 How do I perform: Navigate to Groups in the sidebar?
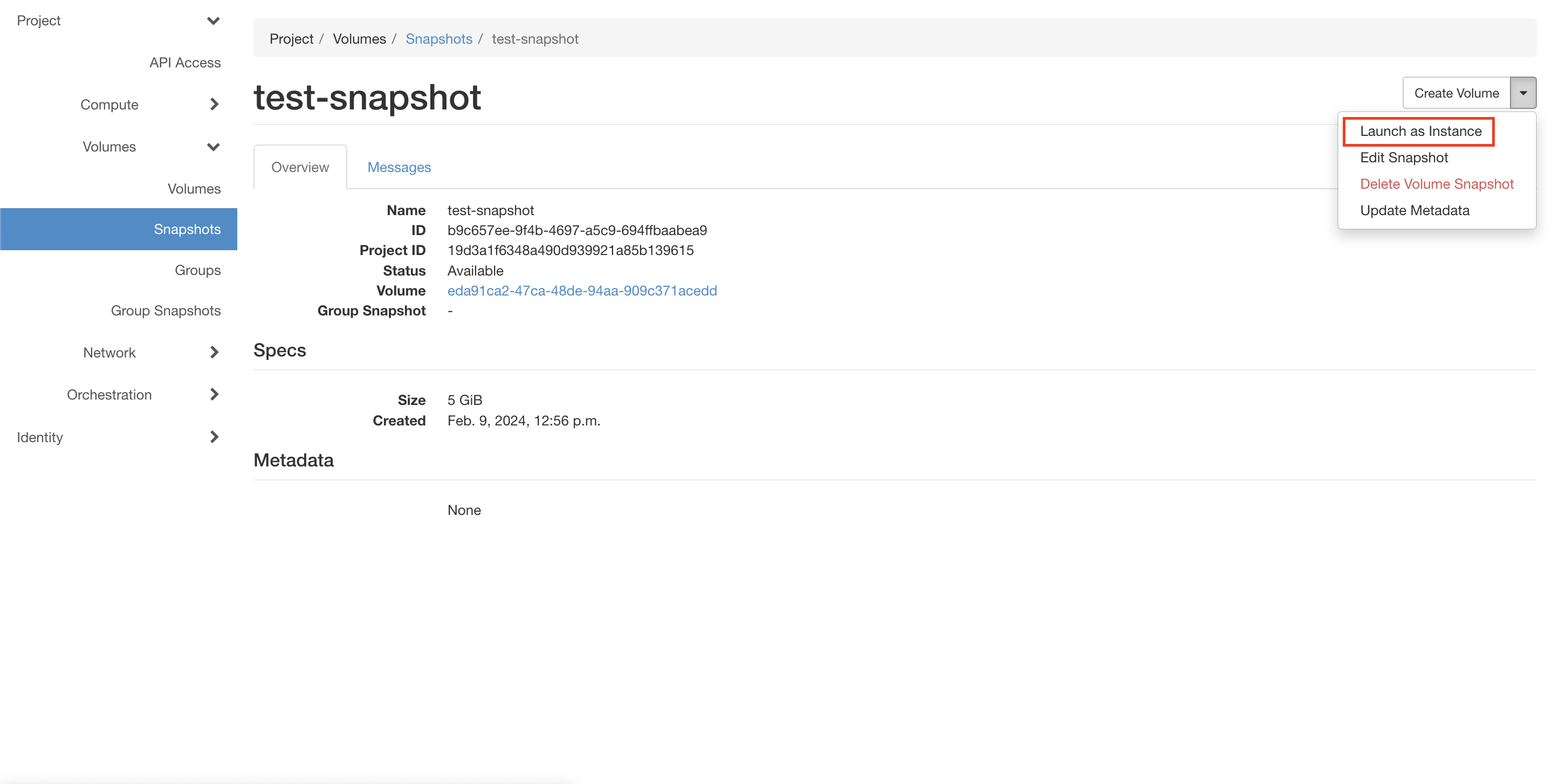click(x=197, y=270)
